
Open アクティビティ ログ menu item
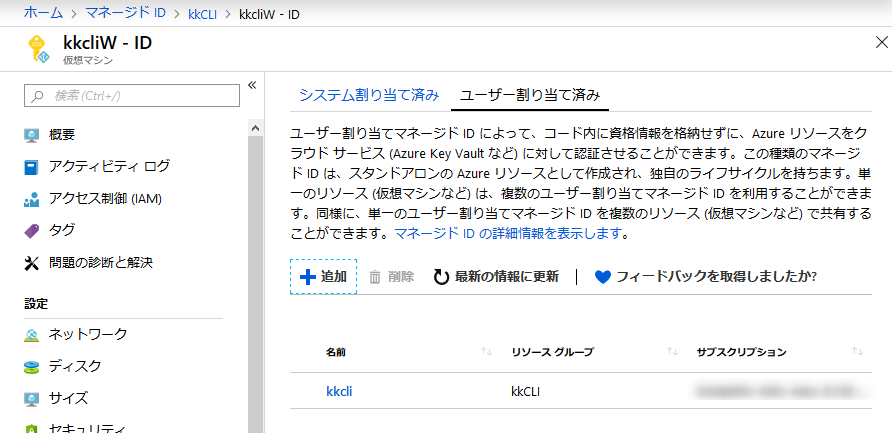(x=109, y=167)
